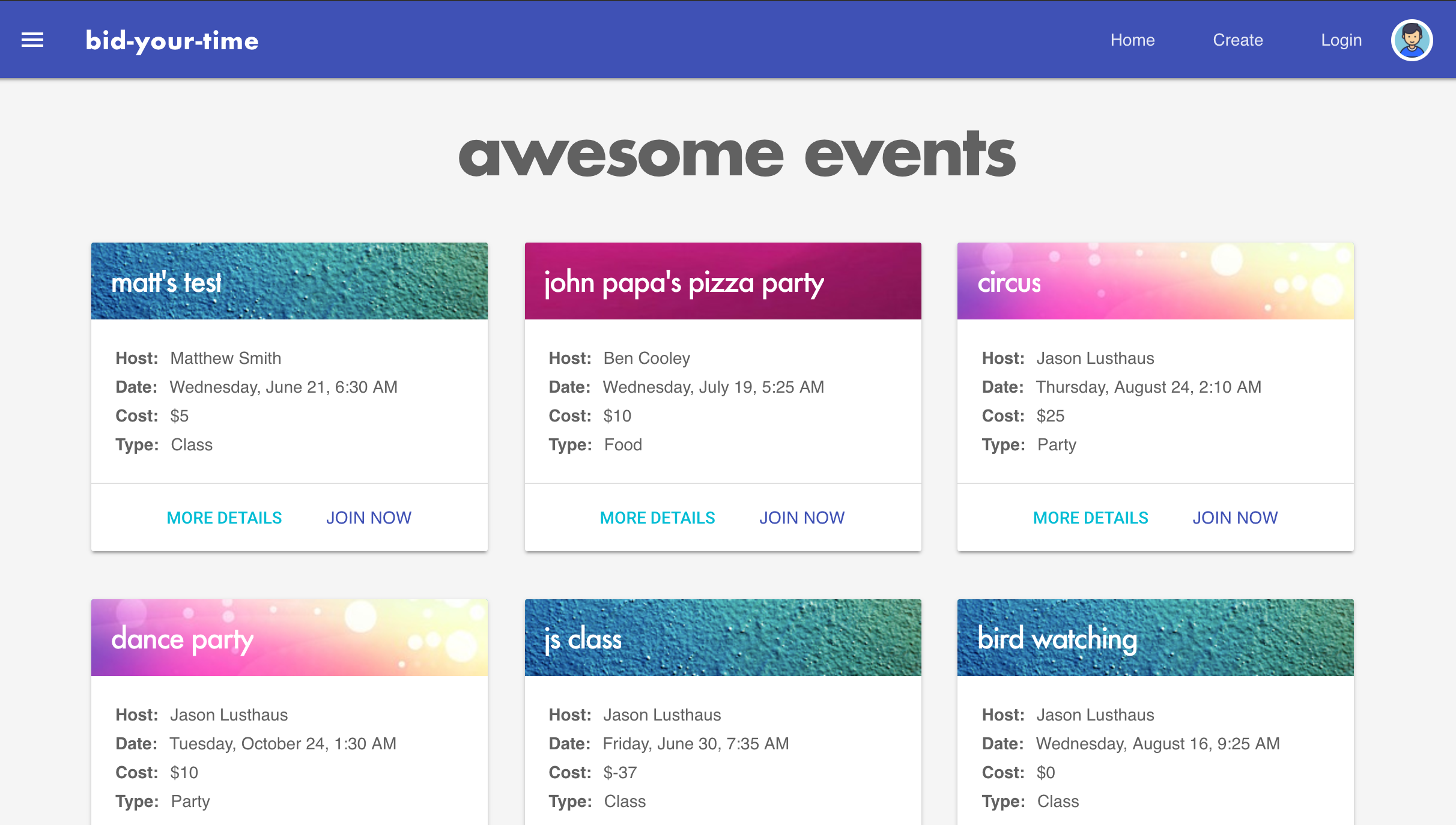Join john papa's pizza party
The image size is (1456, 825).
(801, 518)
